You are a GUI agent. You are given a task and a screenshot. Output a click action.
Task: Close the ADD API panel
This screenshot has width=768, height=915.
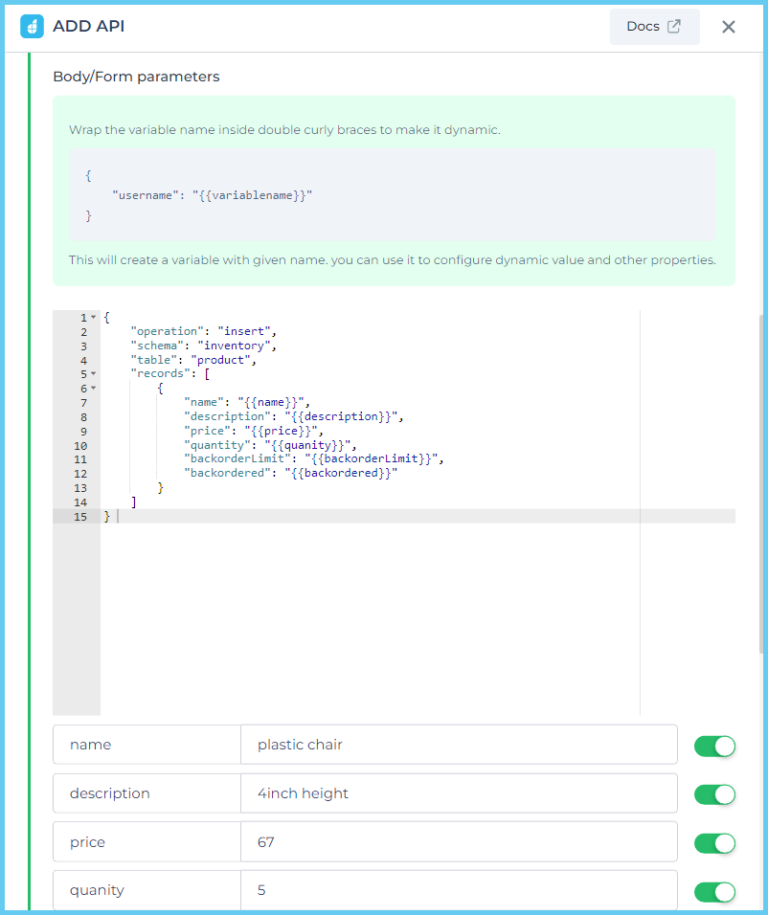coord(729,27)
